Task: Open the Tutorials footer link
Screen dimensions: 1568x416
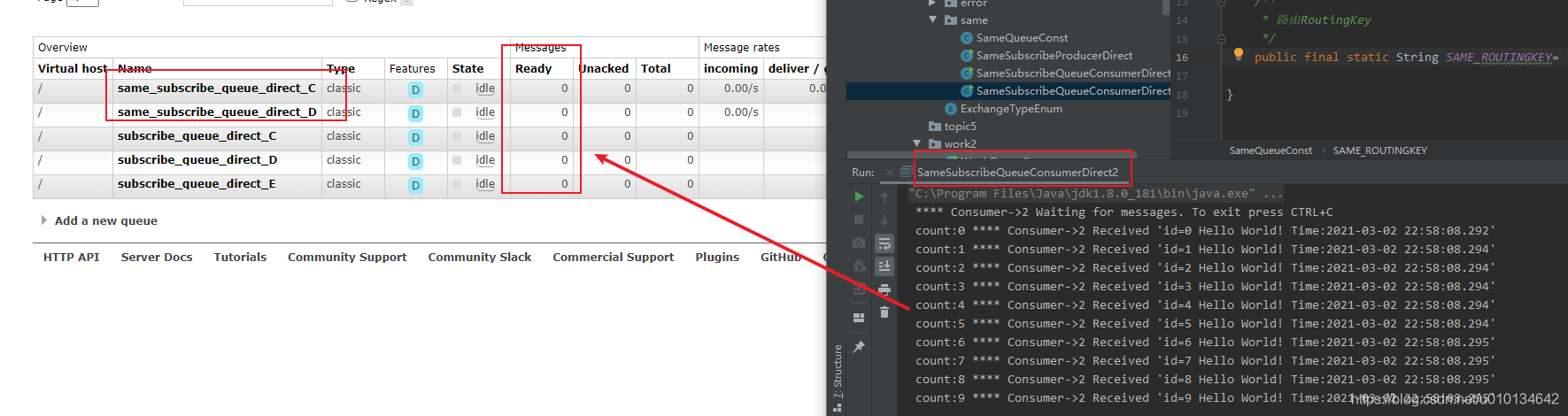Action: pos(240,257)
